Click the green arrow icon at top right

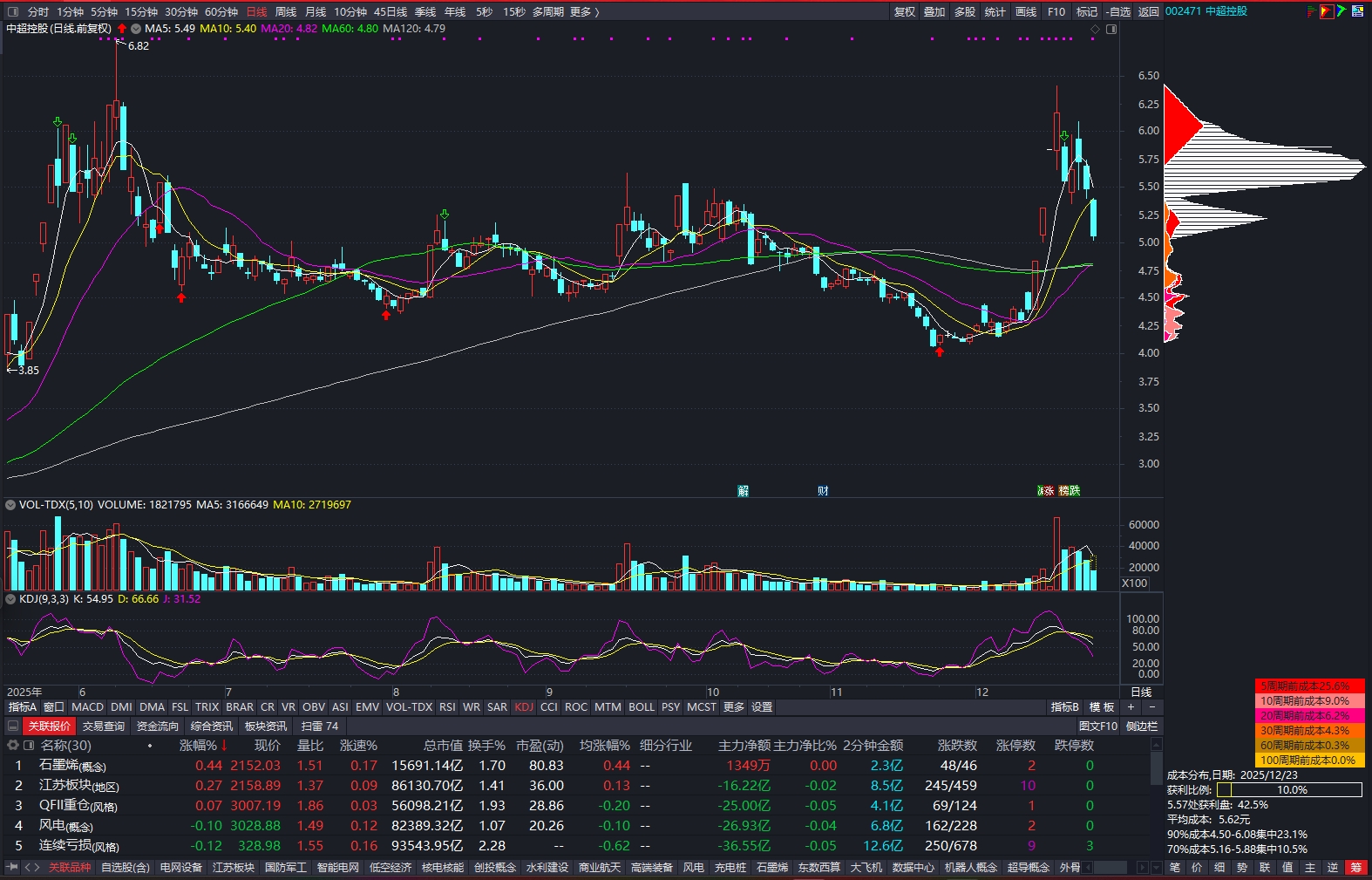point(1342,11)
